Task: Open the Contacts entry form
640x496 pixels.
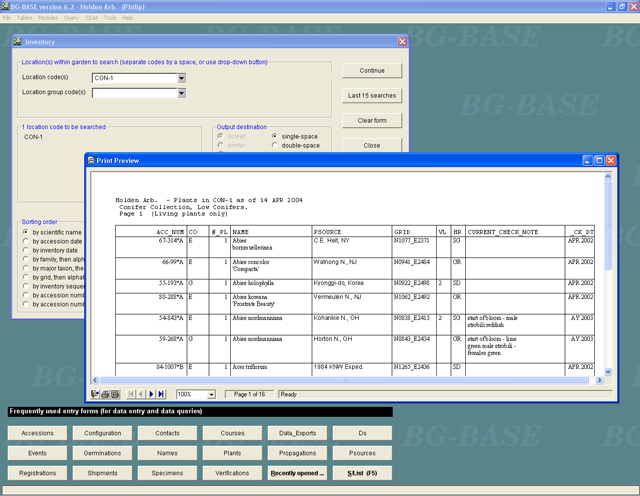Action: (167, 433)
